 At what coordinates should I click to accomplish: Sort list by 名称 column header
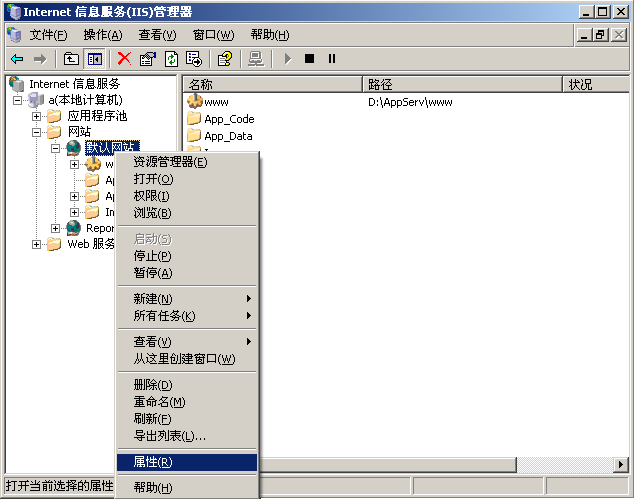tap(273, 84)
